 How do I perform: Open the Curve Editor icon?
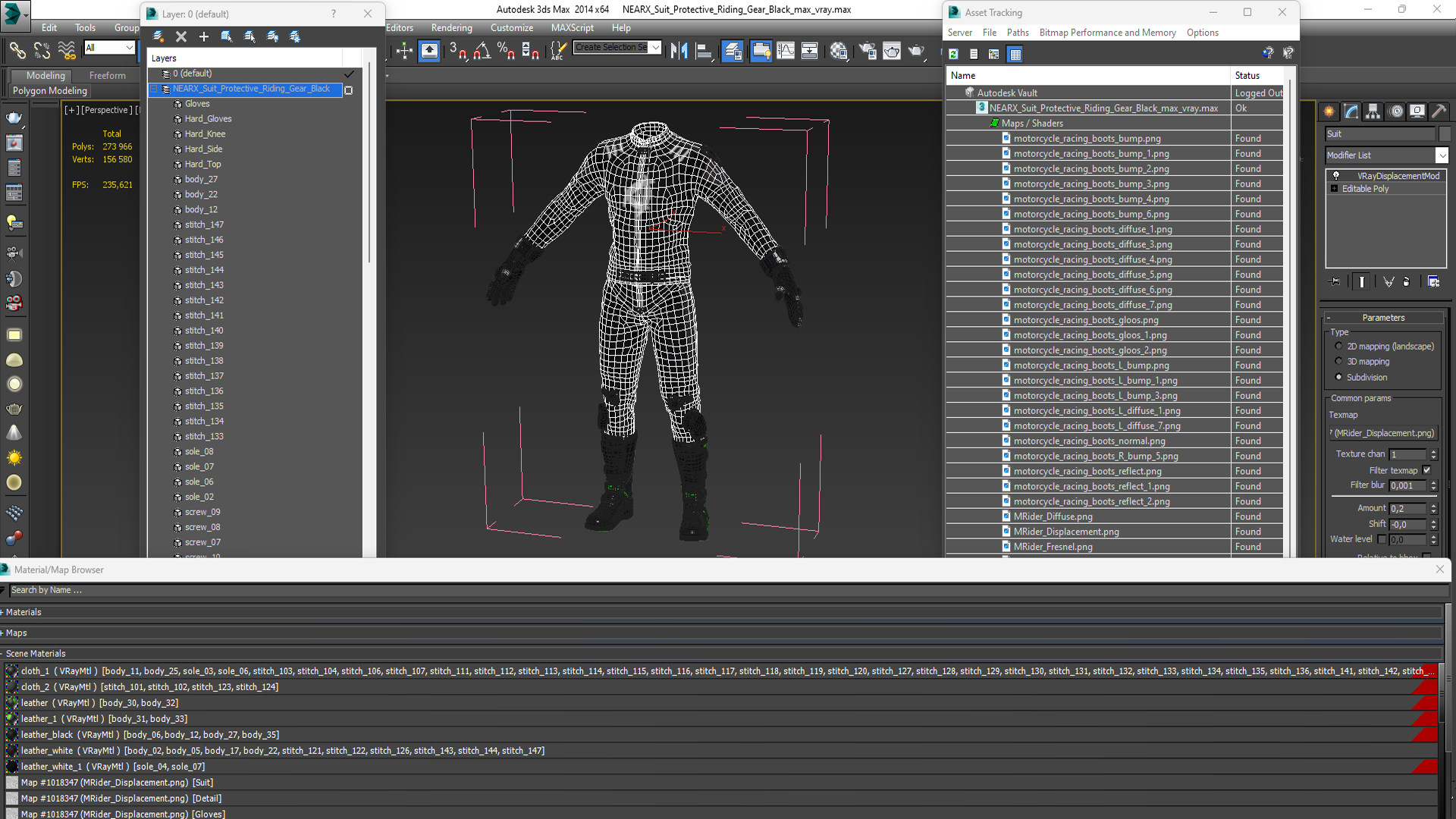tap(786, 51)
